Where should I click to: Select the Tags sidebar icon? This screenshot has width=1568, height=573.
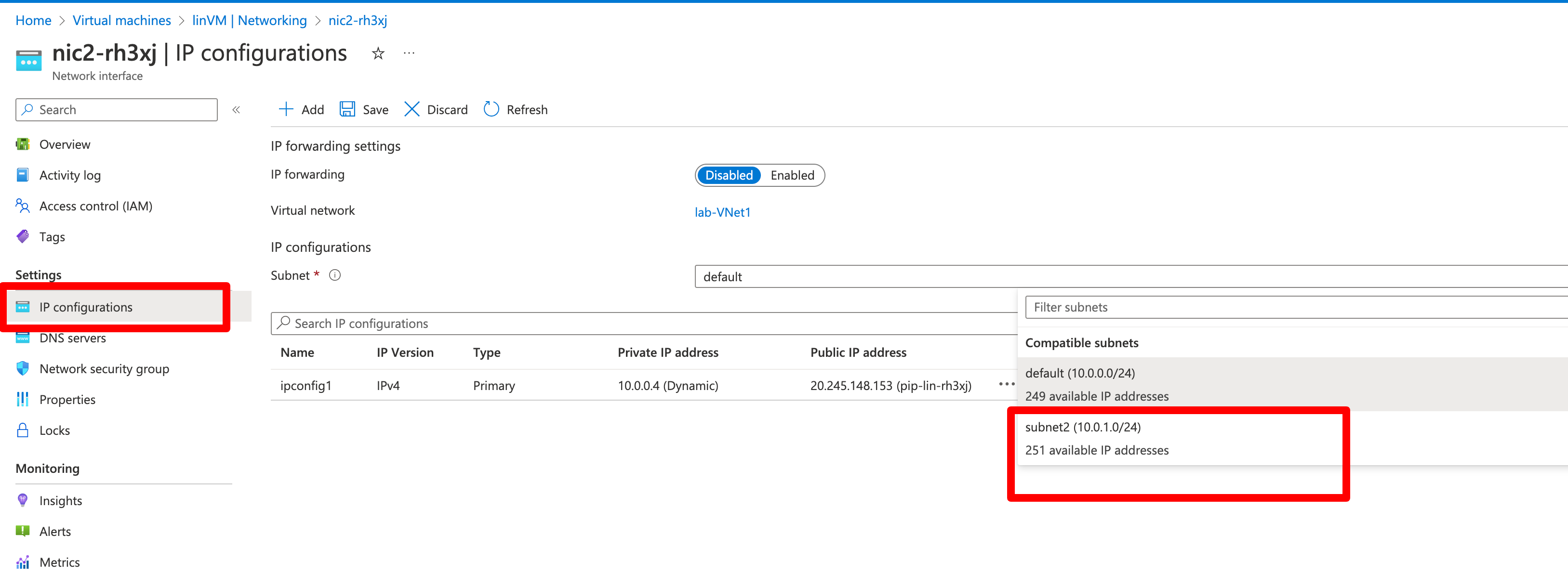pyautogui.click(x=23, y=236)
